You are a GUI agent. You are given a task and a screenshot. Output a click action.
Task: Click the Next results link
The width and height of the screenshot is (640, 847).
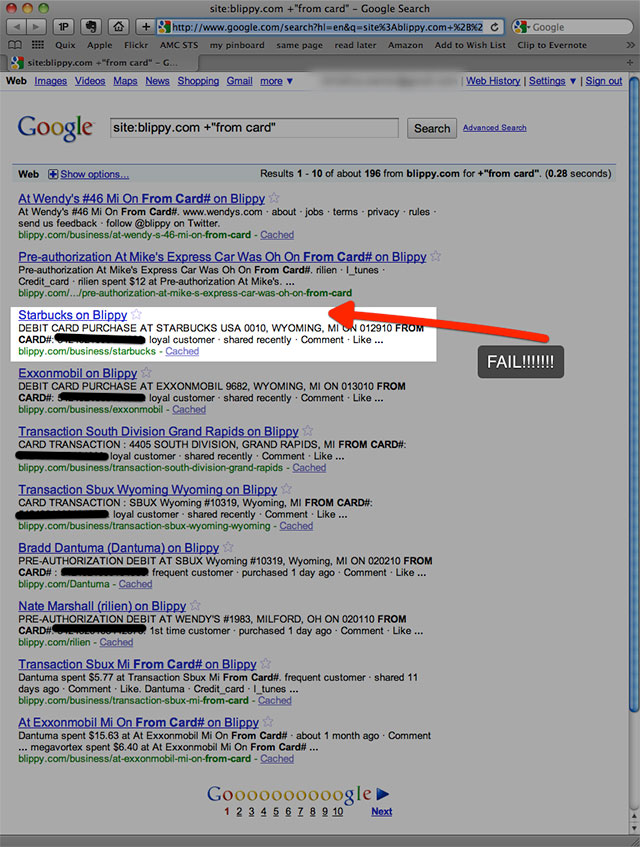coord(382,811)
